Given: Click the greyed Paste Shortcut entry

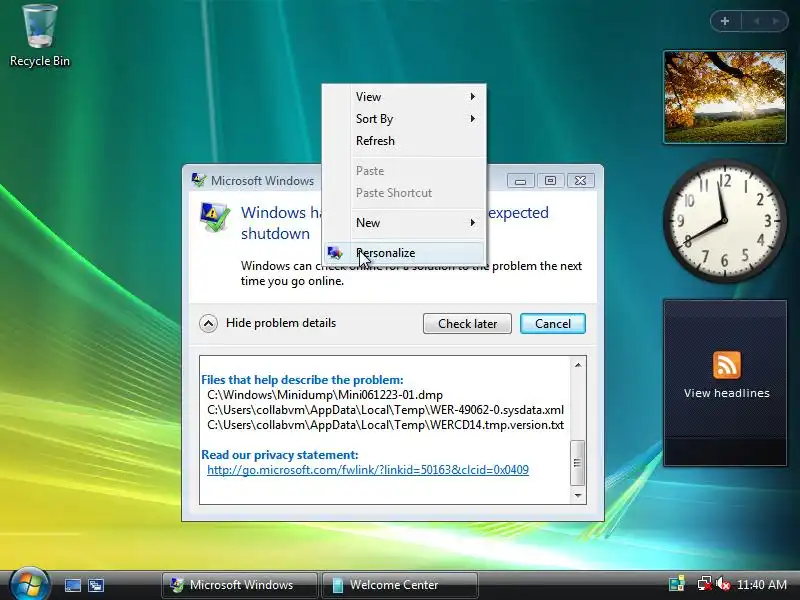Looking at the screenshot, I should click(x=403, y=193).
